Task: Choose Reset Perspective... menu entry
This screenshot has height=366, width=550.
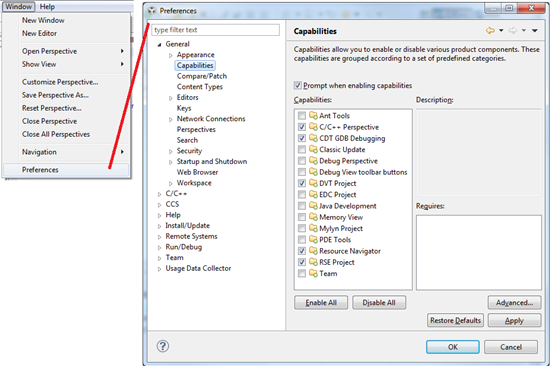Action: pos(66,108)
